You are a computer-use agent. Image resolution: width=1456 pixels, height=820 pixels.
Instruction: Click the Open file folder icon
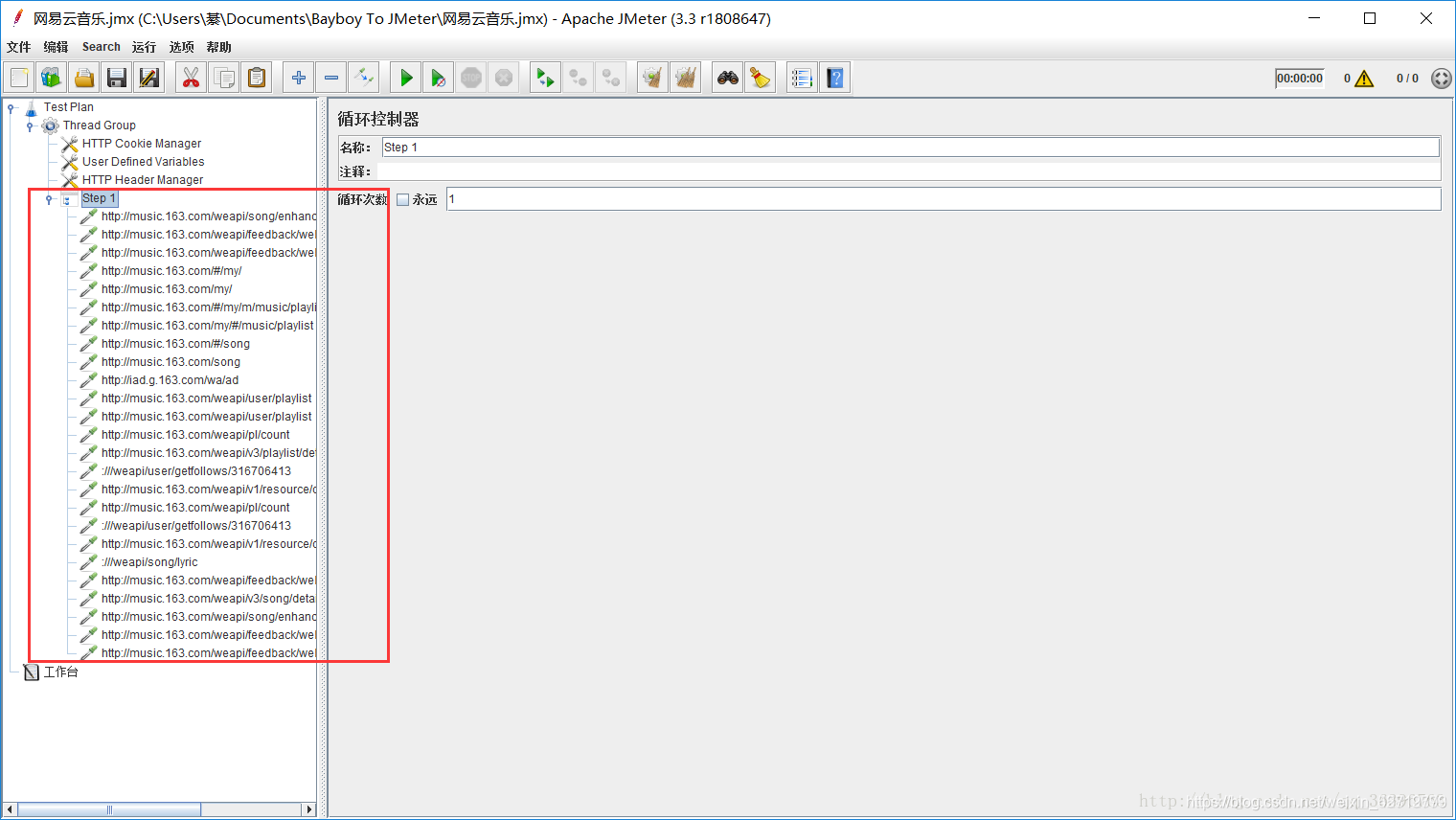tap(84, 78)
